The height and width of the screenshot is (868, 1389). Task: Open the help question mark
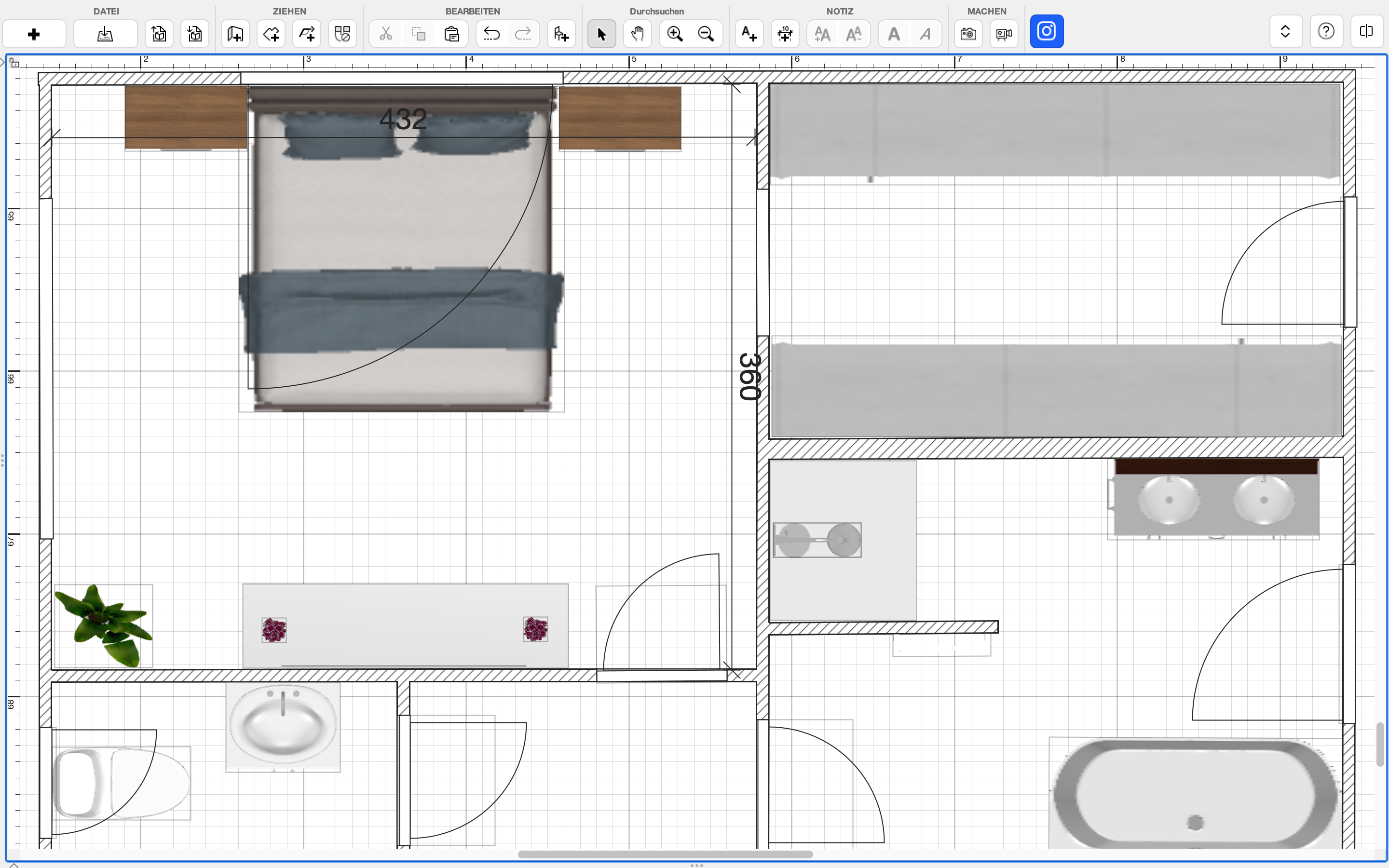pos(1326,31)
